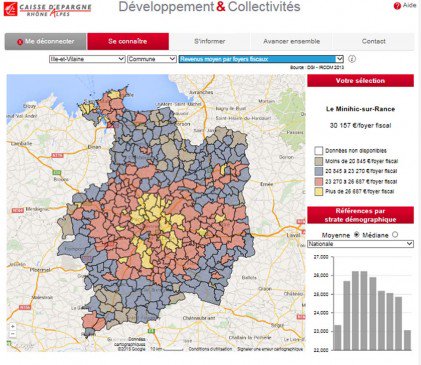Click the Me déconnecter tab
The width and height of the screenshot is (421, 365).
(x=46, y=42)
